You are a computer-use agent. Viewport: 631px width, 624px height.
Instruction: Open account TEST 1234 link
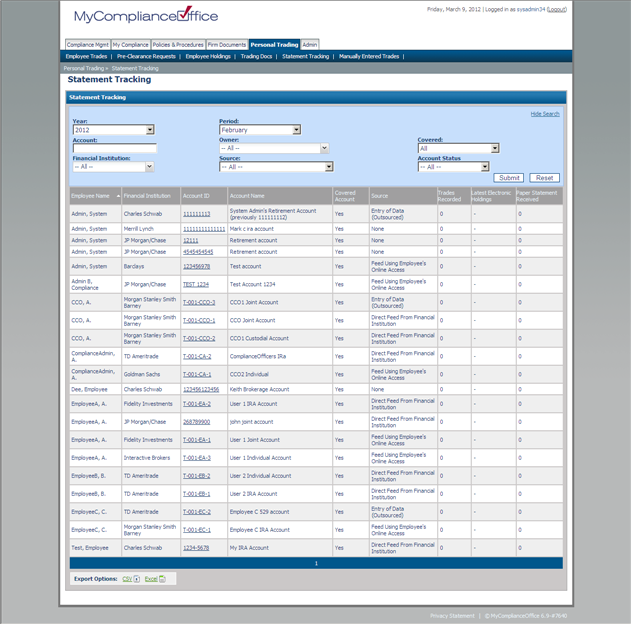[196, 284]
